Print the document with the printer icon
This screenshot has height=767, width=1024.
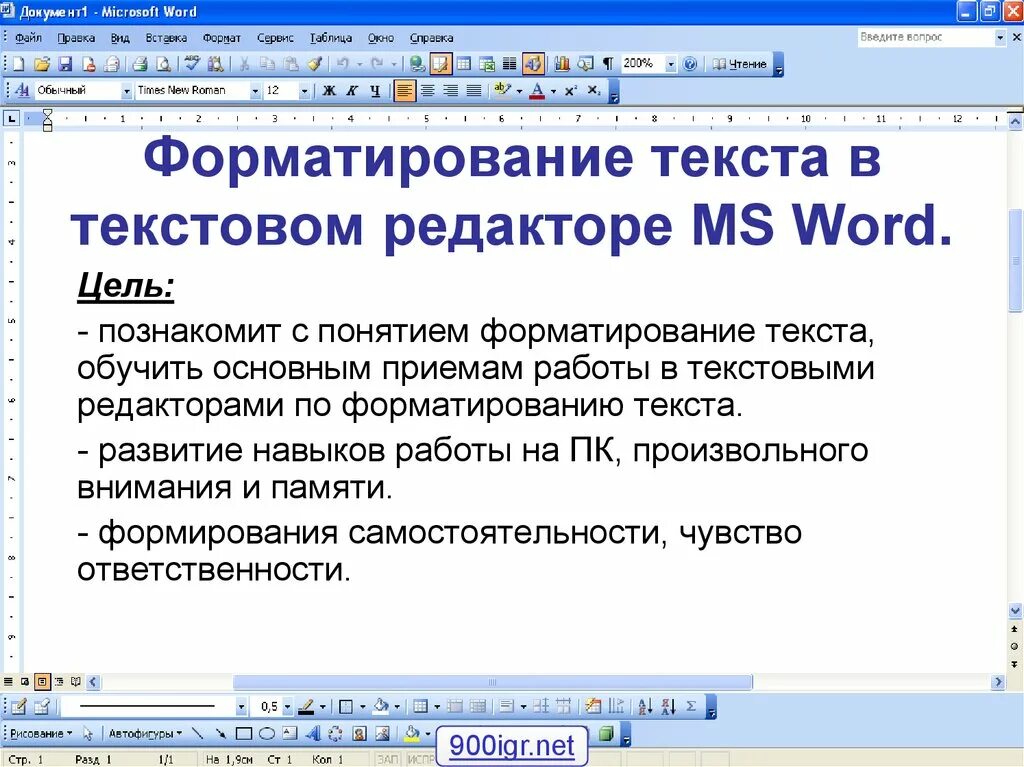140,64
